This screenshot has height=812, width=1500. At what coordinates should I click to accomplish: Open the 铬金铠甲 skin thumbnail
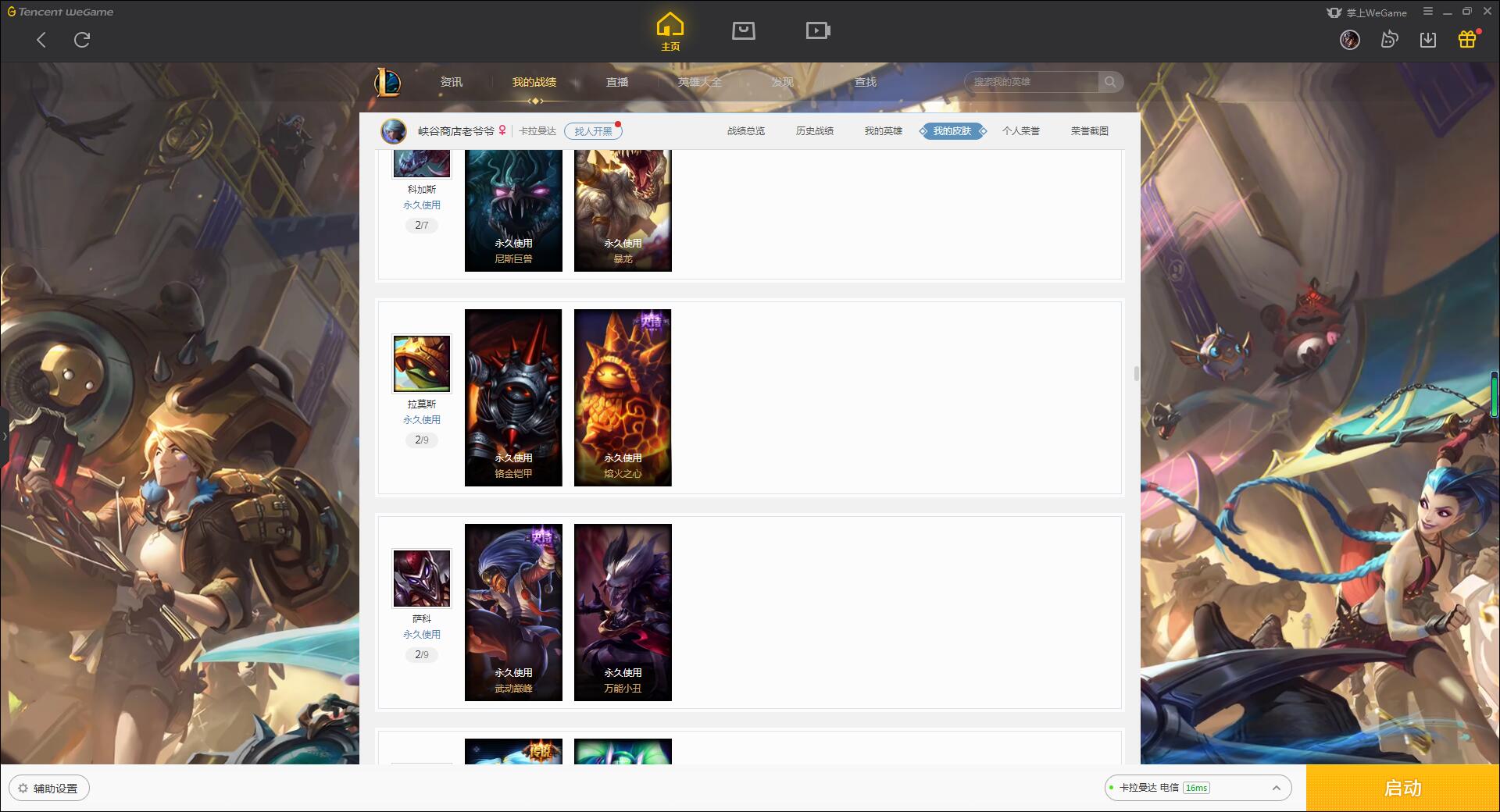coord(513,397)
